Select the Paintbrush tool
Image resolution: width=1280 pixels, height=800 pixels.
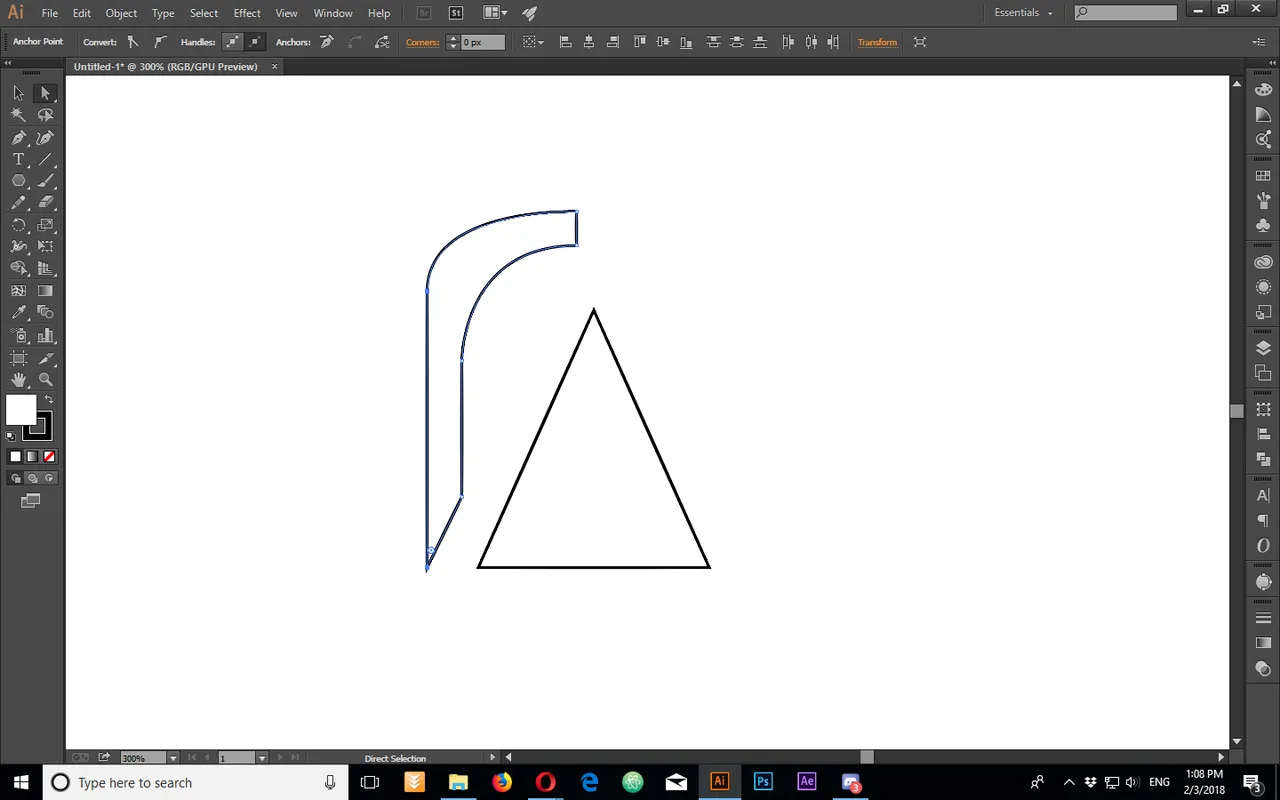tap(45, 181)
